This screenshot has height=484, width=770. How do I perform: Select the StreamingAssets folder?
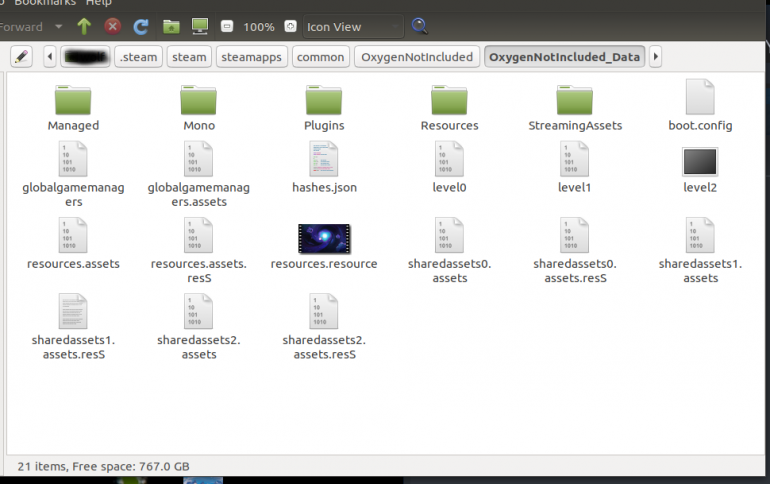[x=575, y=108]
